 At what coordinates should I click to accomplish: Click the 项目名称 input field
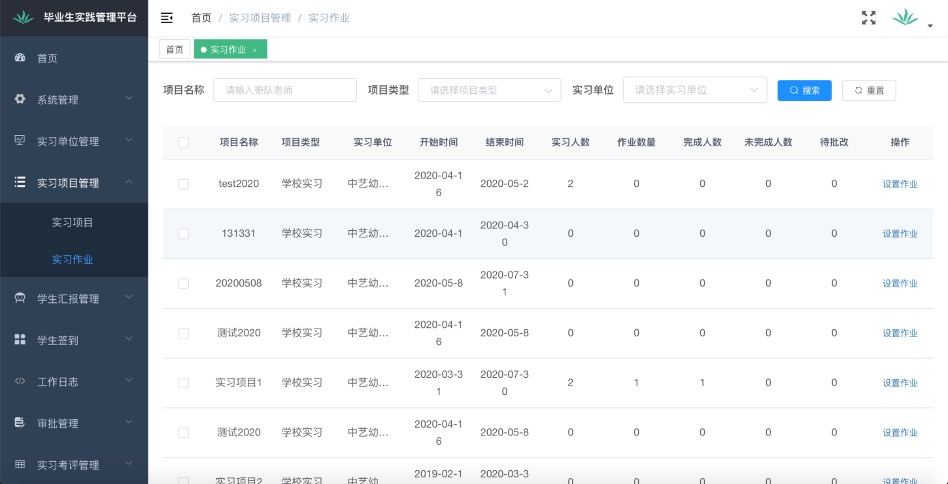coord(285,90)
